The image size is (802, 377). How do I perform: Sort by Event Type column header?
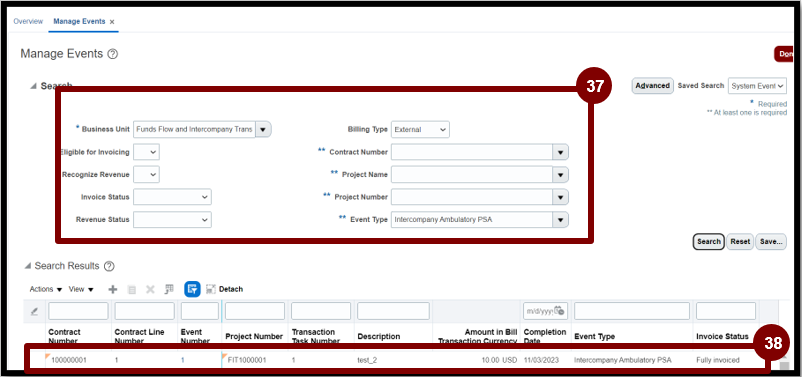coord(594,337)
